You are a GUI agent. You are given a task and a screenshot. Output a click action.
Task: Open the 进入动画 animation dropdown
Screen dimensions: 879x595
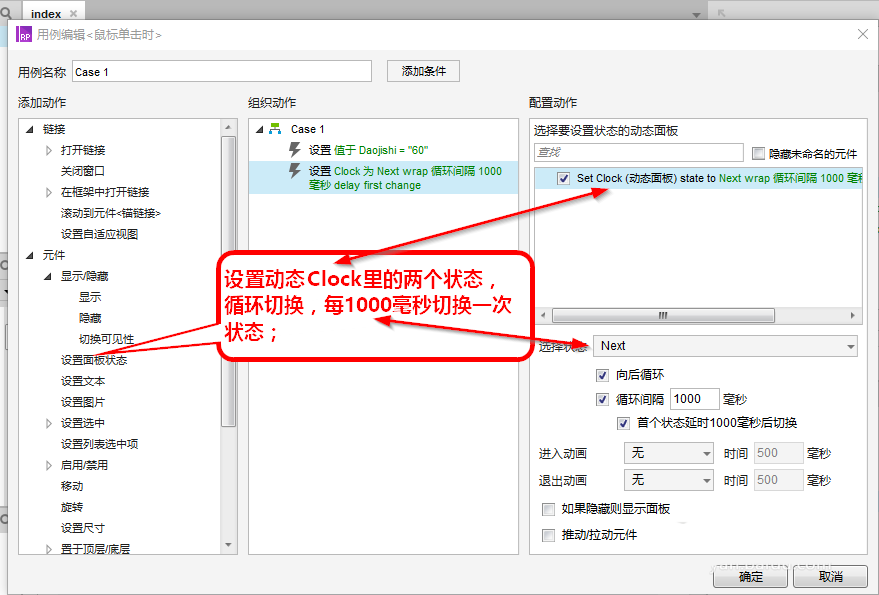tap(669, 453)
